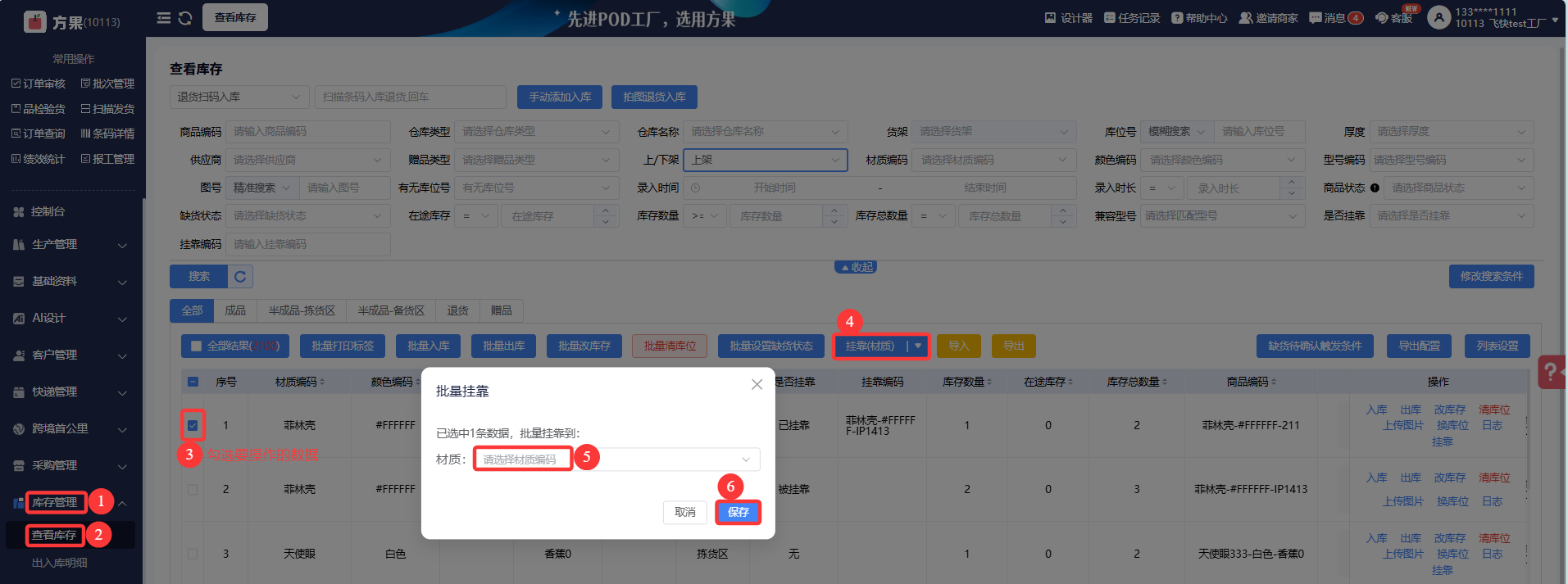Screen dimensions: 1568x584
Task: Click the 方果 apple logo icon
Action: [34, 21]
